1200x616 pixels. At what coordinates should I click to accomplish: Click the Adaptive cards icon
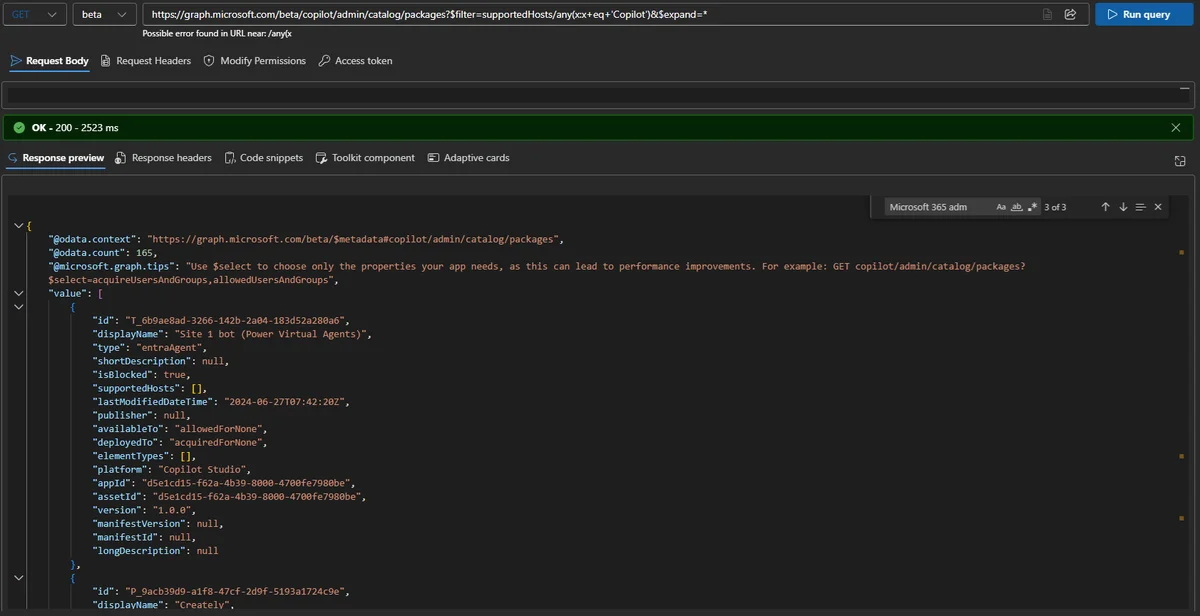[433, 158]
